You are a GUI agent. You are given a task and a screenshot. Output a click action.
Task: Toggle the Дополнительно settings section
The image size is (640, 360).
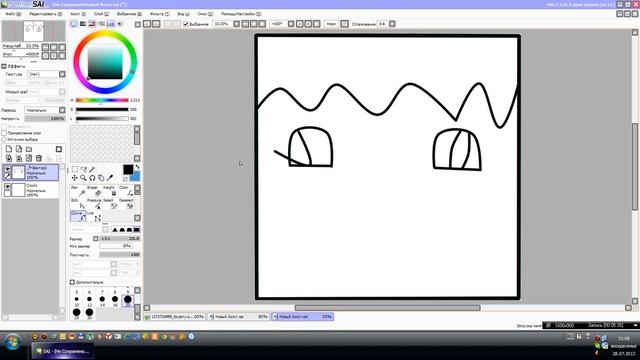(72, 282)
